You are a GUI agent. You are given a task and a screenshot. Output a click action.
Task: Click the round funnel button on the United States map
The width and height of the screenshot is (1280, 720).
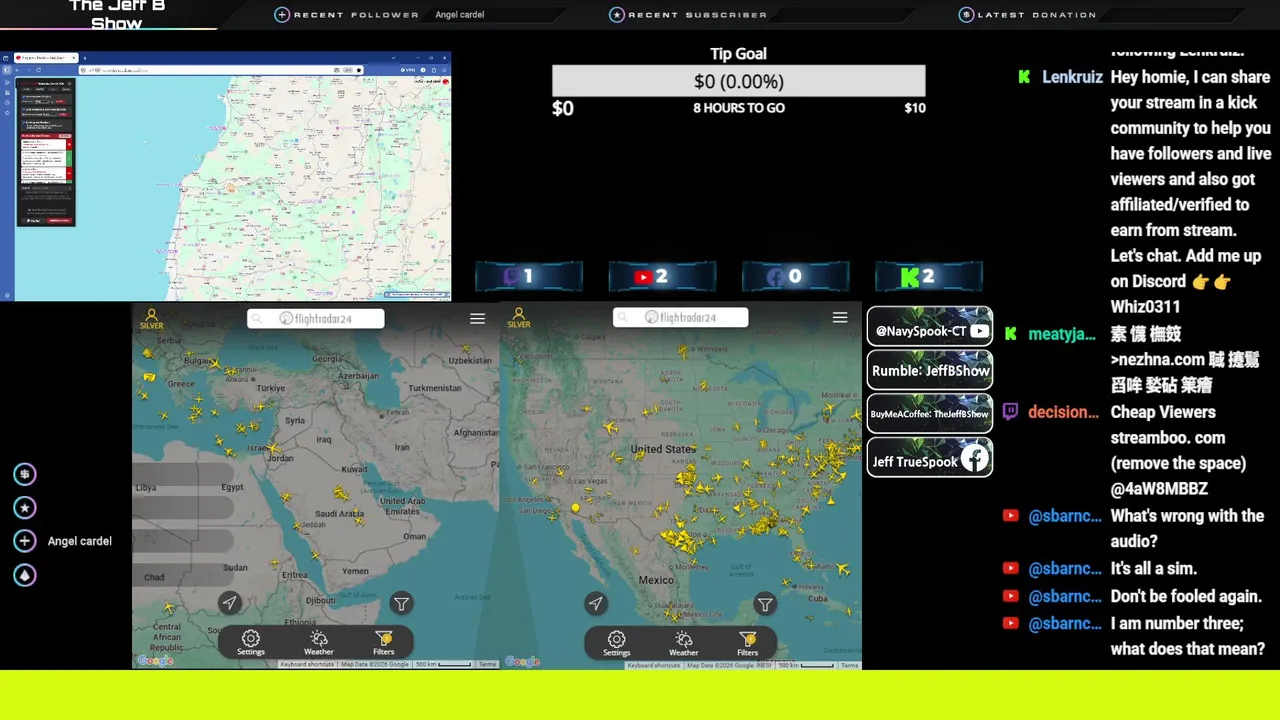coord(765,603)
